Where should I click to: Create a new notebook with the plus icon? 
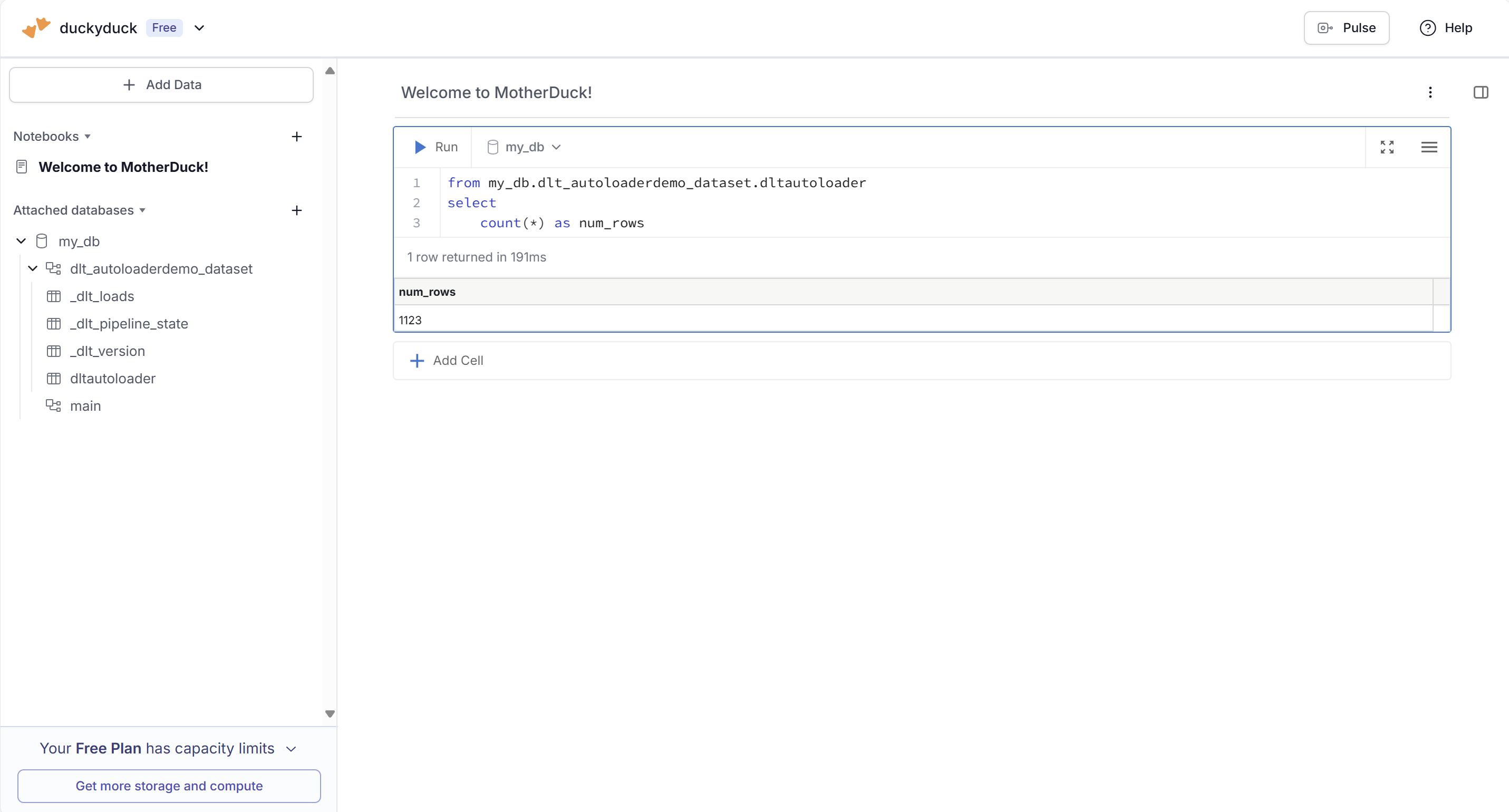[x=297, y=137]
